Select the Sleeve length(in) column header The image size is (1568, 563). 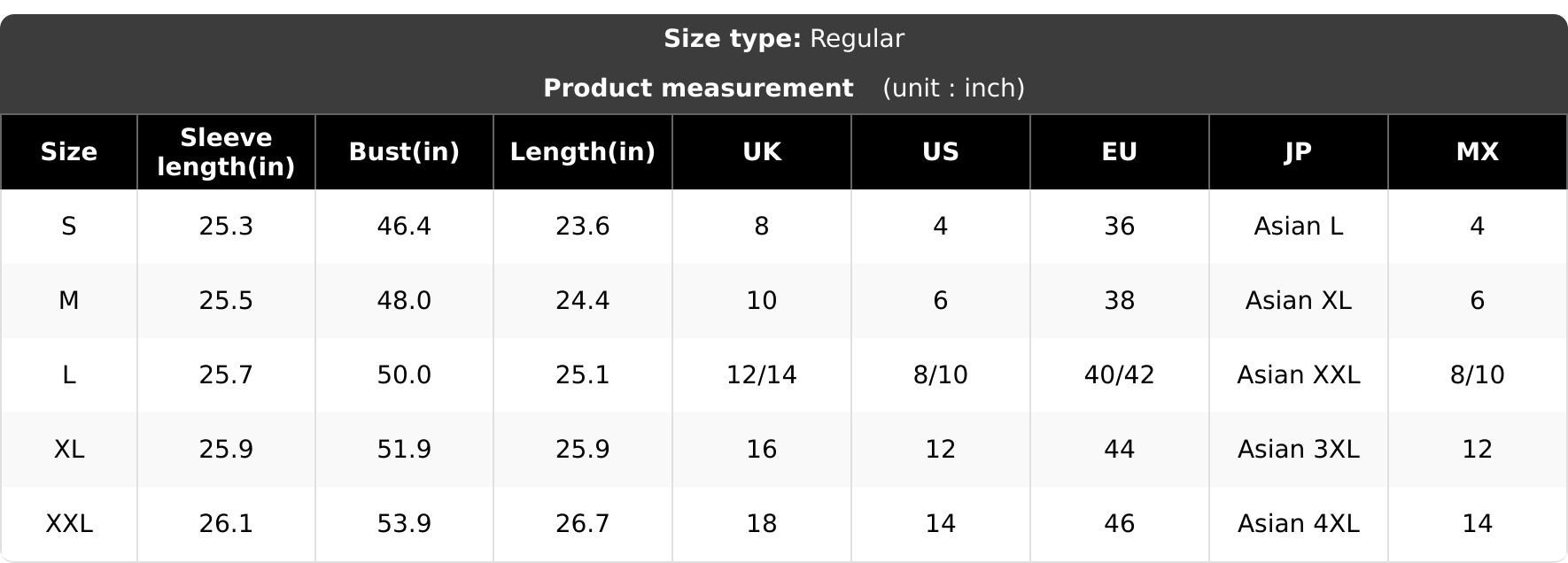(x=226, y=152)
